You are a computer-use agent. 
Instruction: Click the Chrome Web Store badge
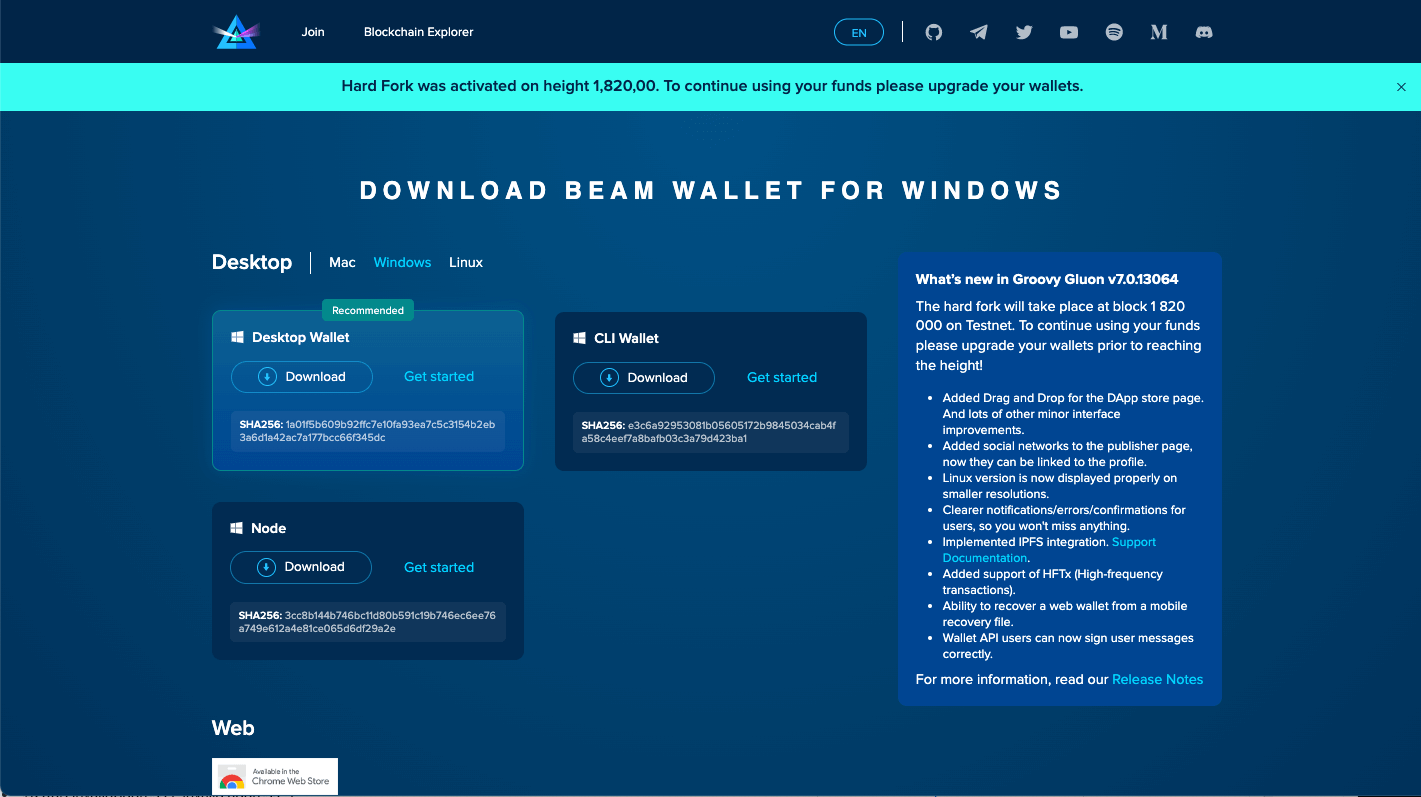point(275,777)
